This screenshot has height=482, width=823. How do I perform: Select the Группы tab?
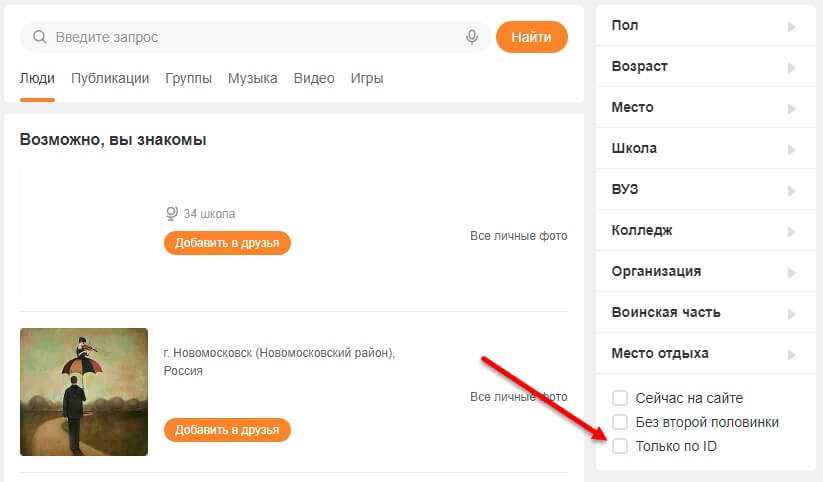(x=188, y=78)
